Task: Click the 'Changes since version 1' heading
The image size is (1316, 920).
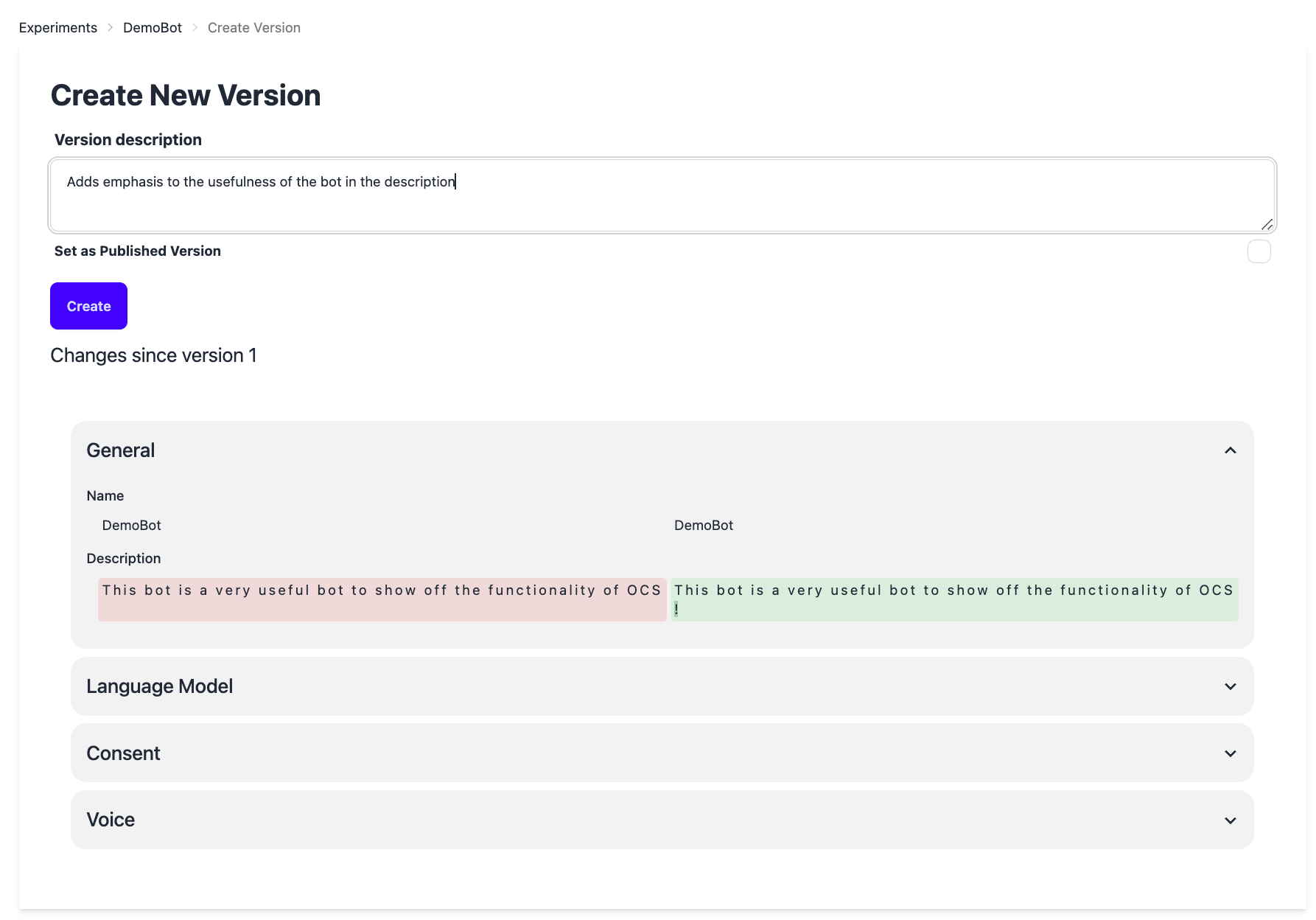Action: 153,355
